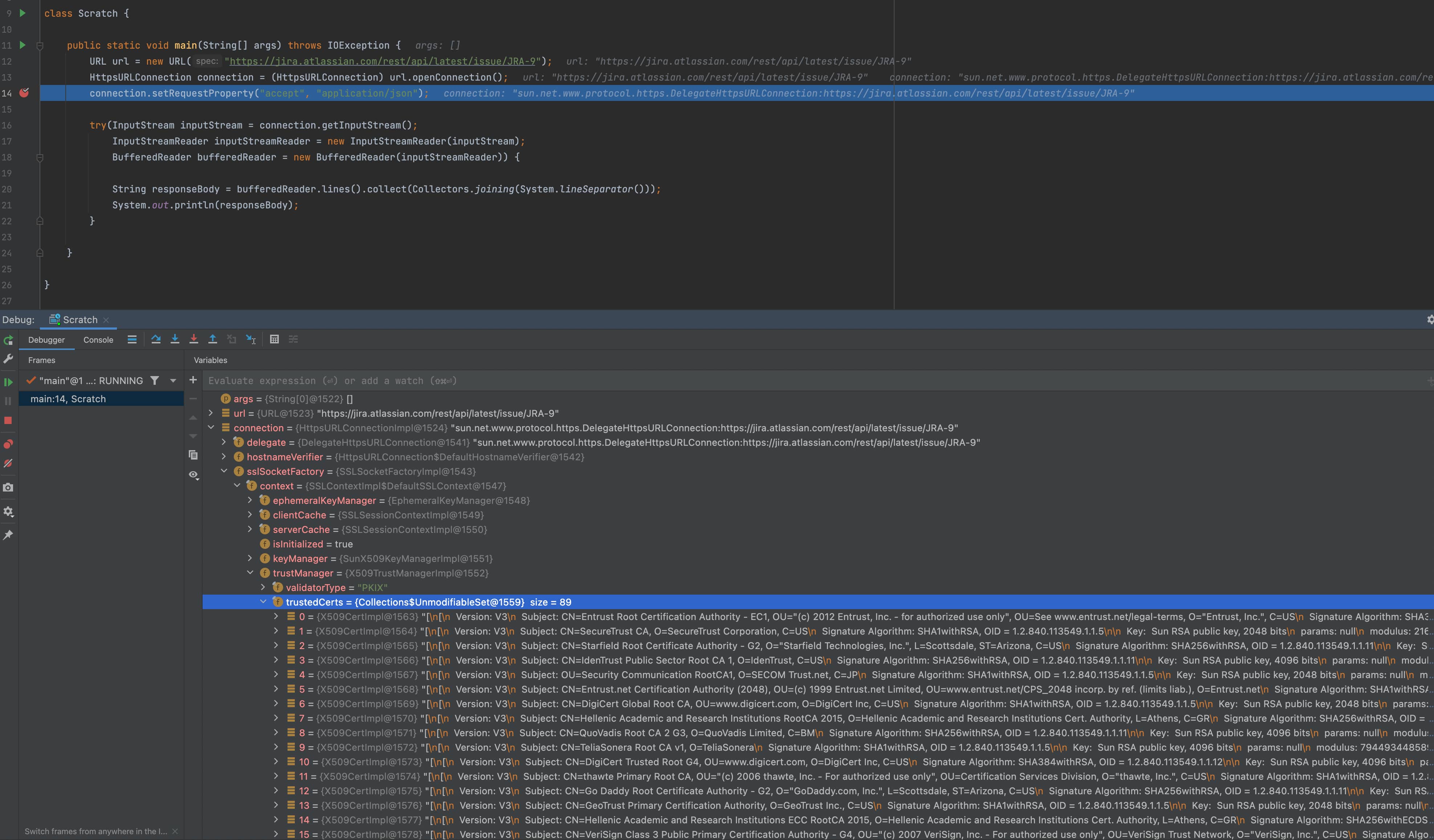Click the New Watch plus icon
This screenshot has width=1434, height=840.
point(193,380)
